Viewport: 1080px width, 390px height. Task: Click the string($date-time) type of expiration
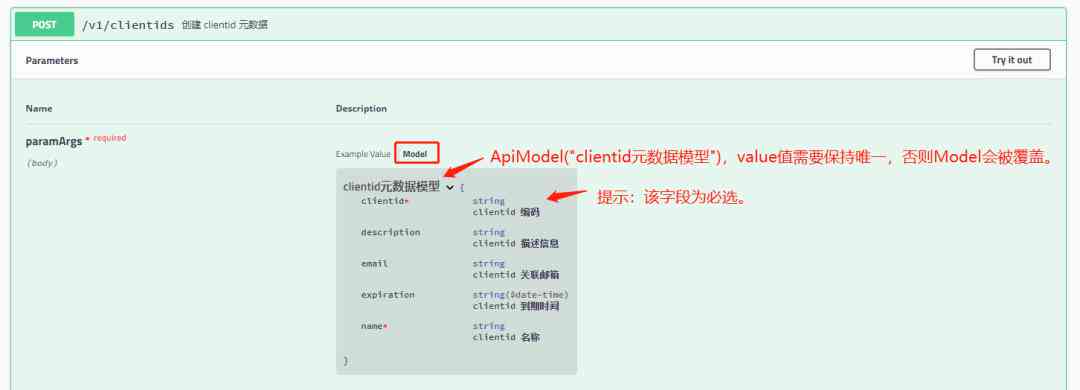(521, 295)
